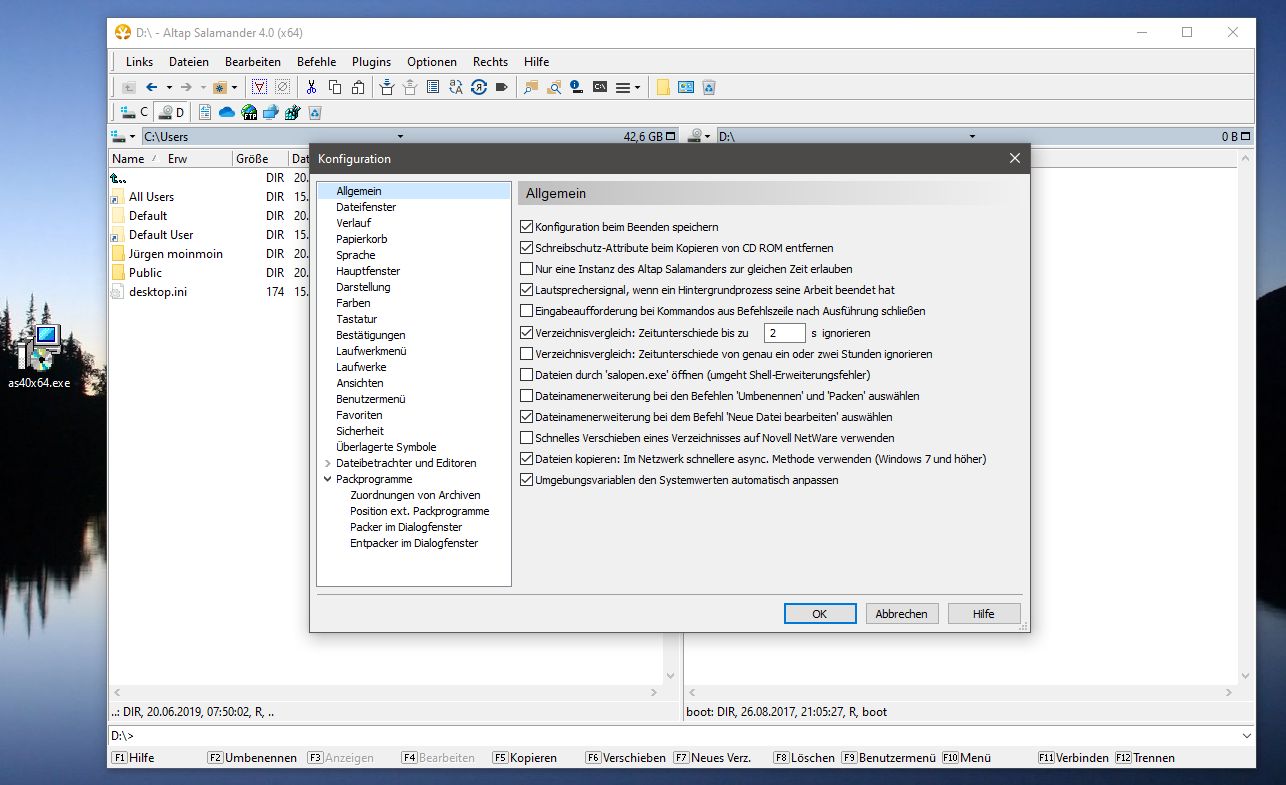Open the command line history dropdown
The image size is (1286, 785).
(x=1245, y=736)
